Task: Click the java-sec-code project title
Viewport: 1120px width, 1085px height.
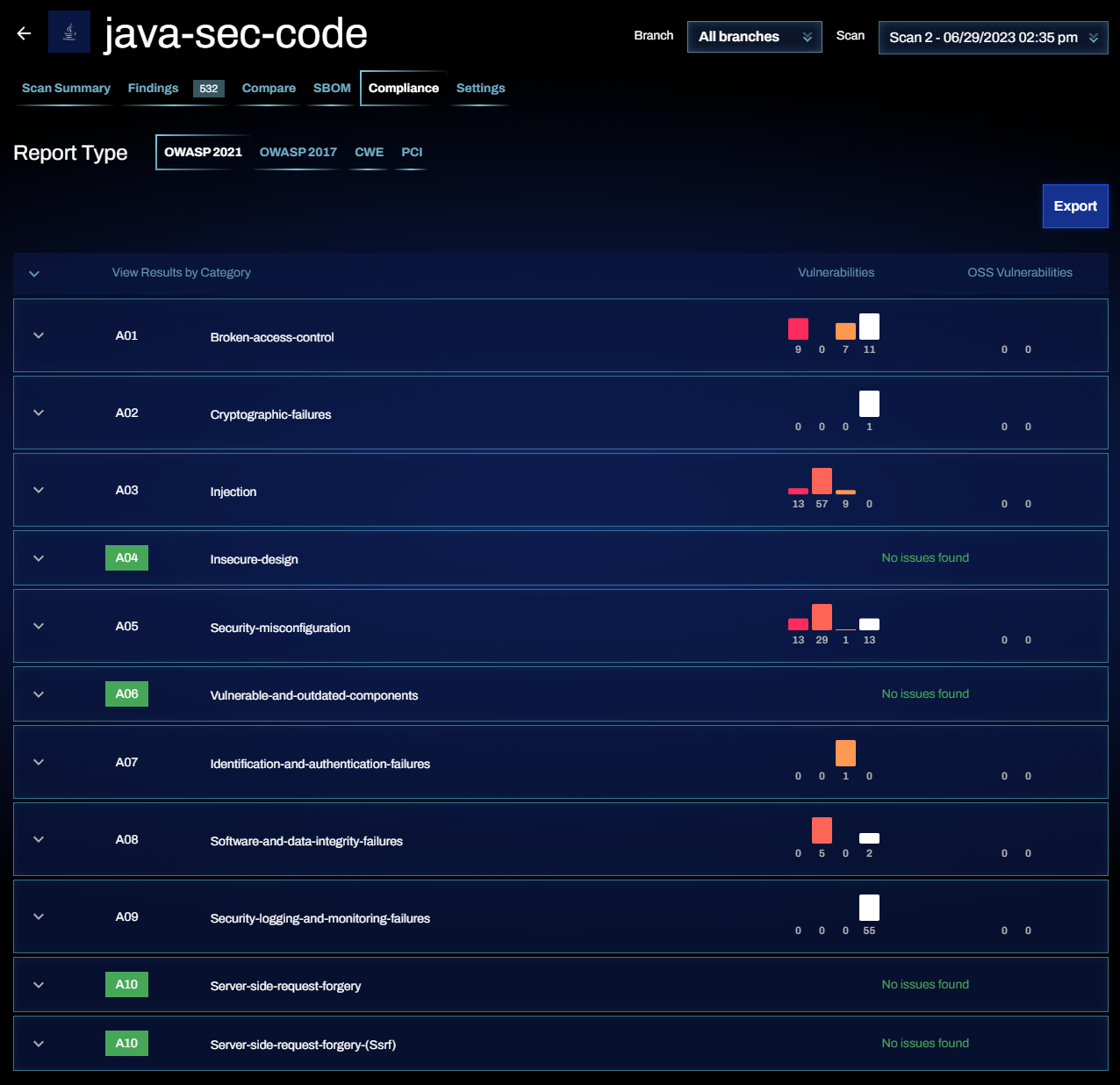Action: (235, 33)
